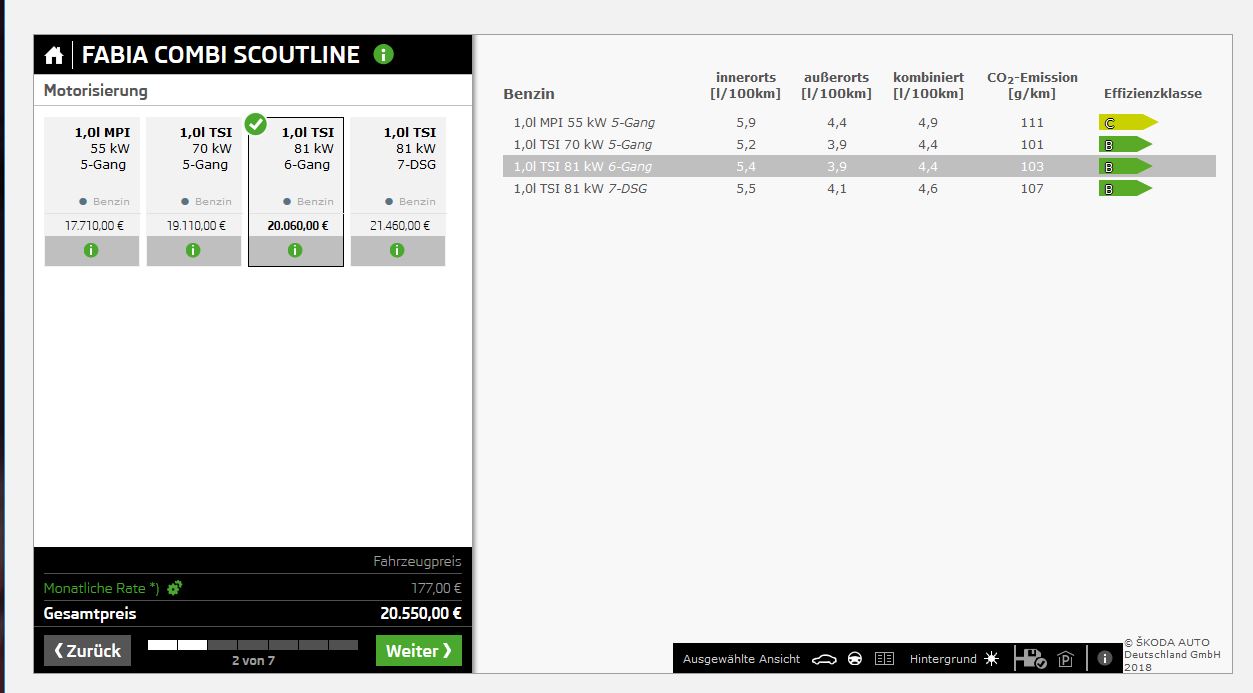Click efficiency class C arrow badge
Viewport: 1253px width, 693px height.
[x=1128, y=123]
